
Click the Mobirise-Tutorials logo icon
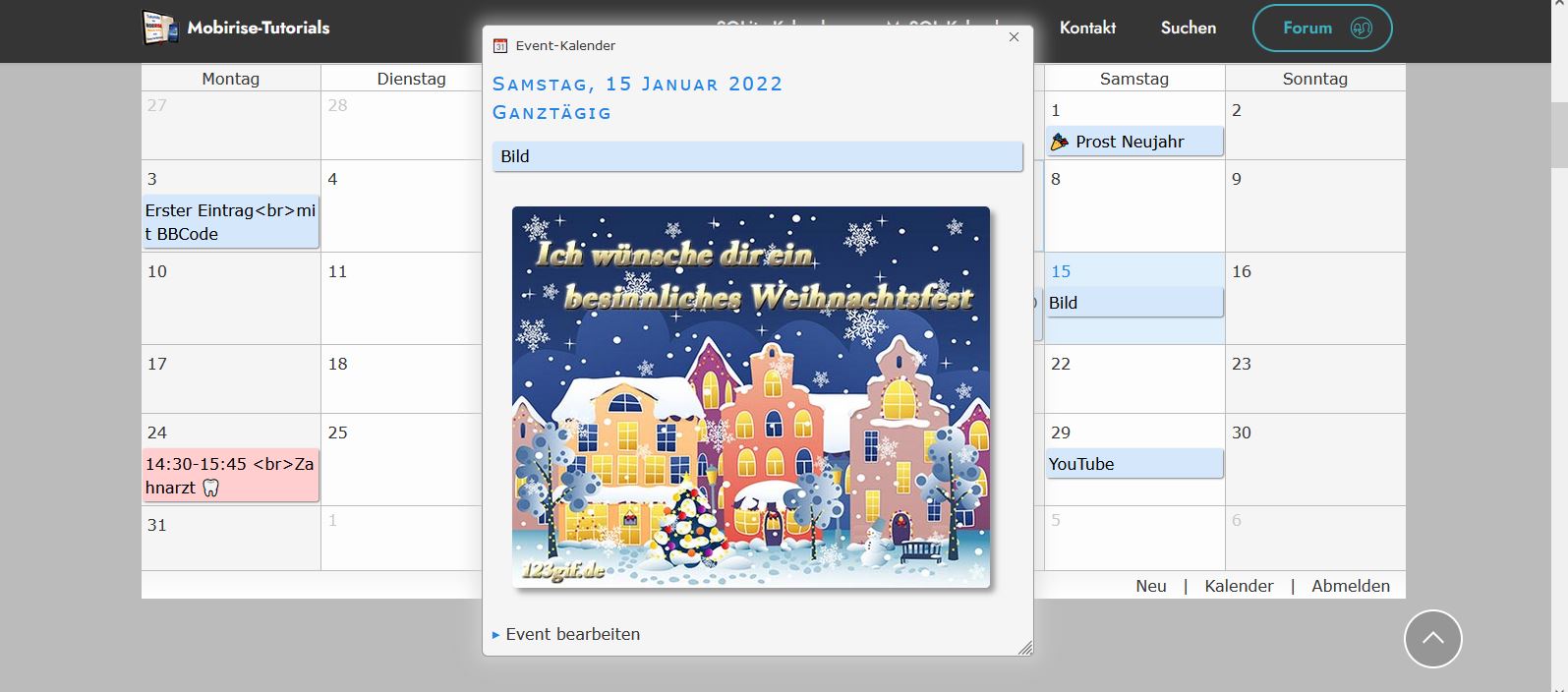160,29
